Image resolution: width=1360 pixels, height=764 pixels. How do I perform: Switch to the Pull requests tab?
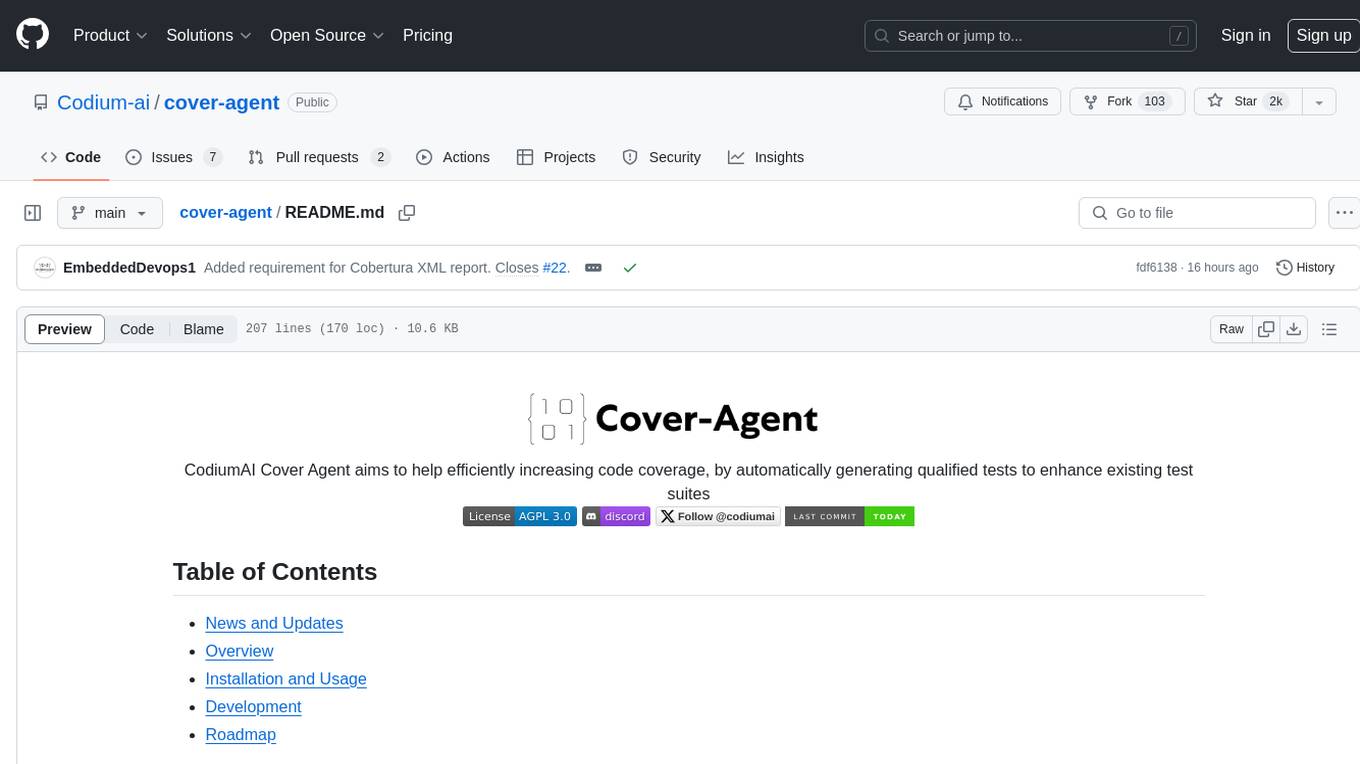tap(319, 157)
